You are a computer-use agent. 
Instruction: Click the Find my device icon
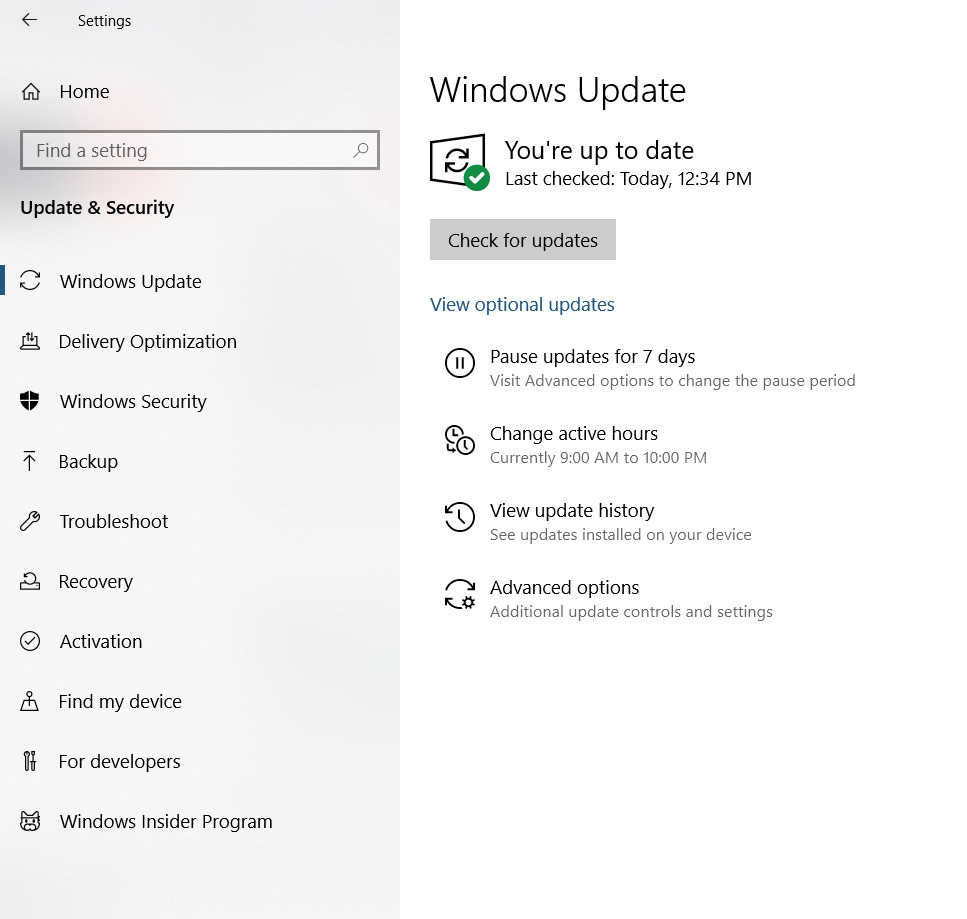[30, 701]
